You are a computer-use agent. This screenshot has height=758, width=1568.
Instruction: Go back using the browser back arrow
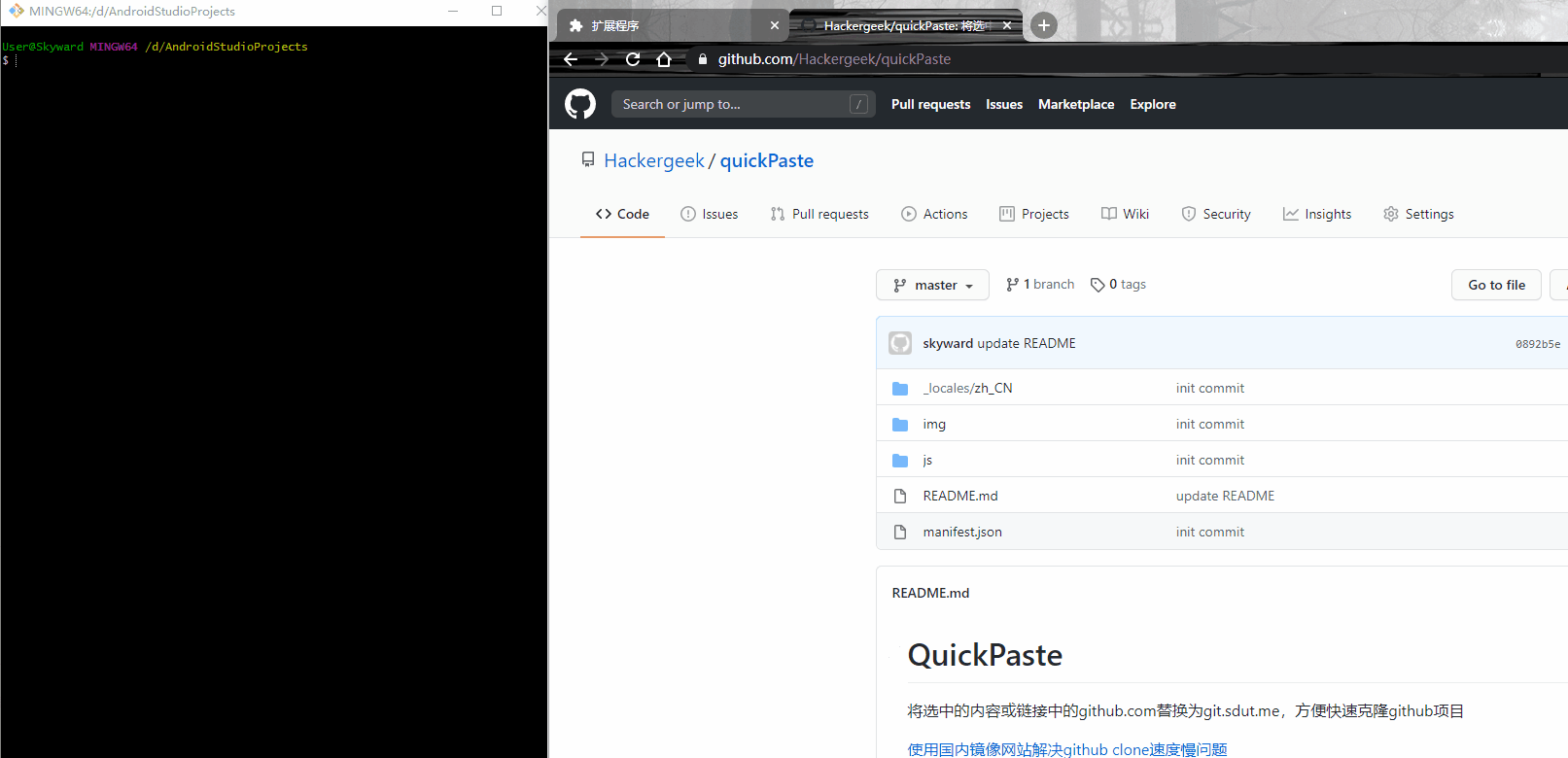click(x=571, y=59)
